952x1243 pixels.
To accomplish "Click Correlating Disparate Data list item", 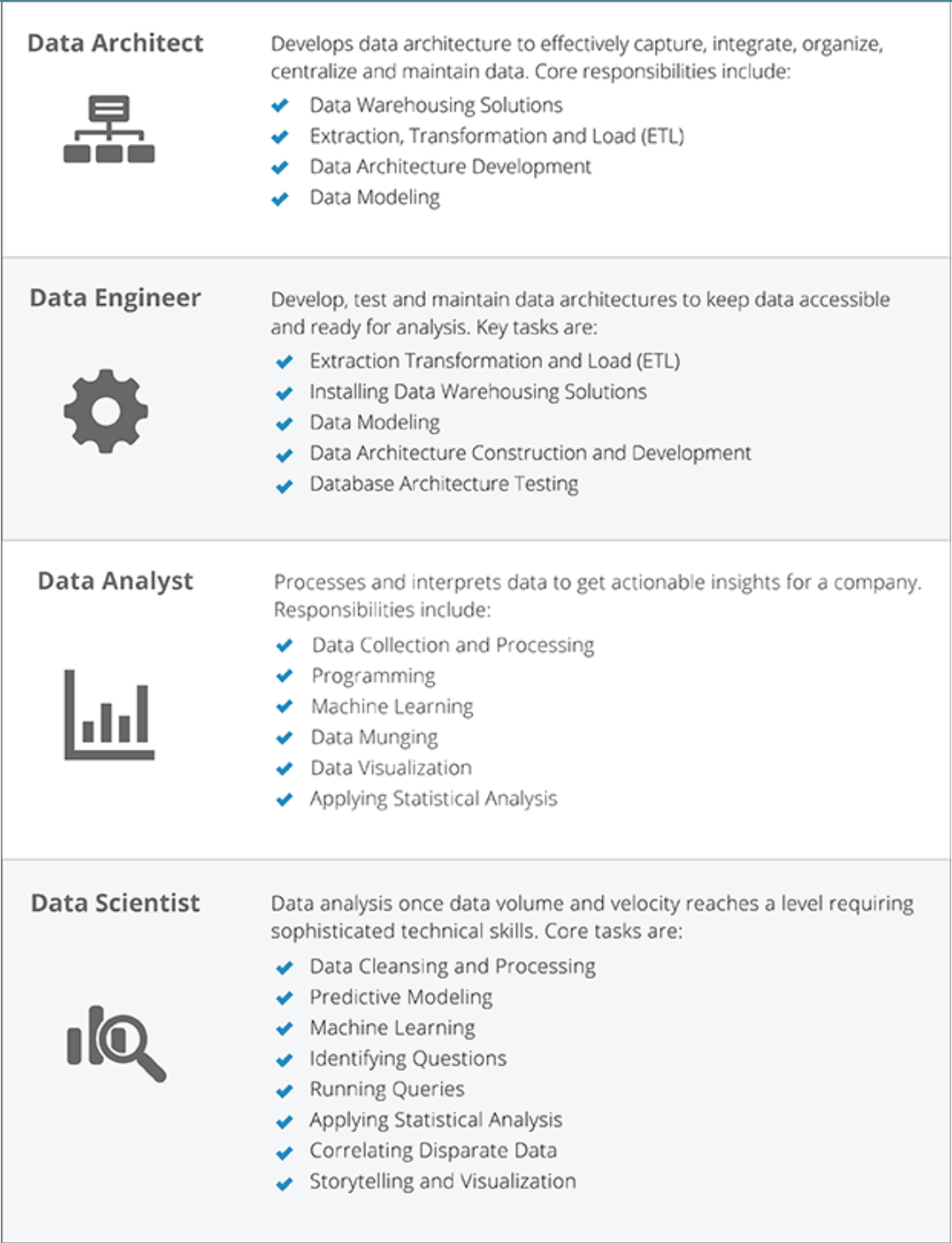I will [433, 1151].
